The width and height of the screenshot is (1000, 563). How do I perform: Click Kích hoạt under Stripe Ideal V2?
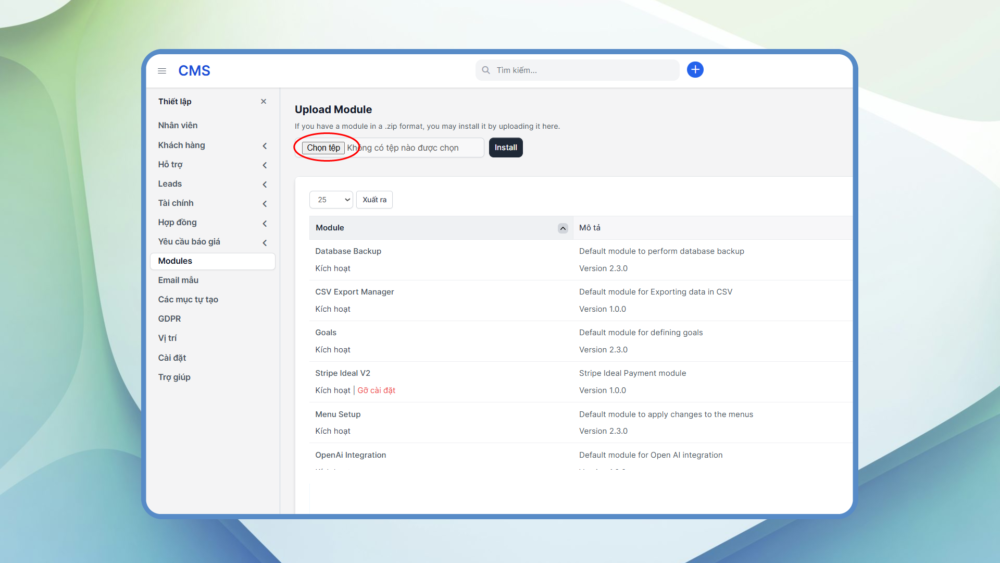(332, 390)
